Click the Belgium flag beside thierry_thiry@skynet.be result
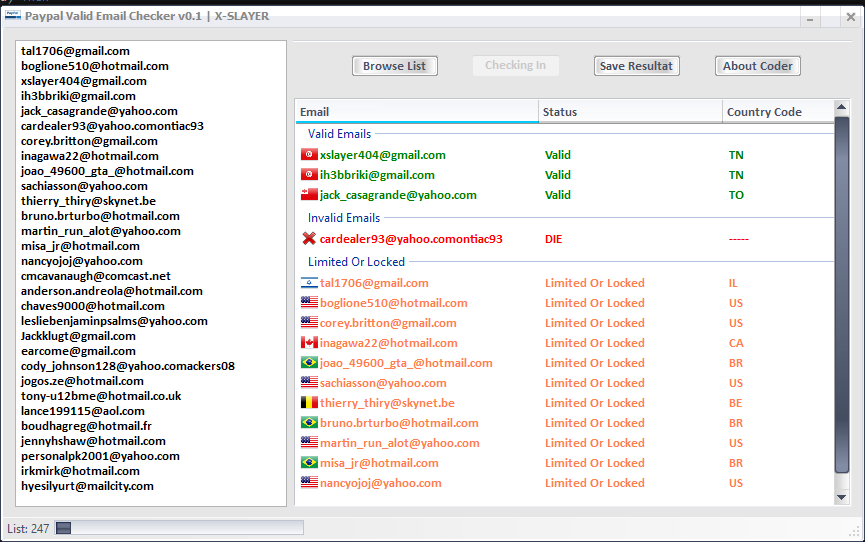 [309, 402]
